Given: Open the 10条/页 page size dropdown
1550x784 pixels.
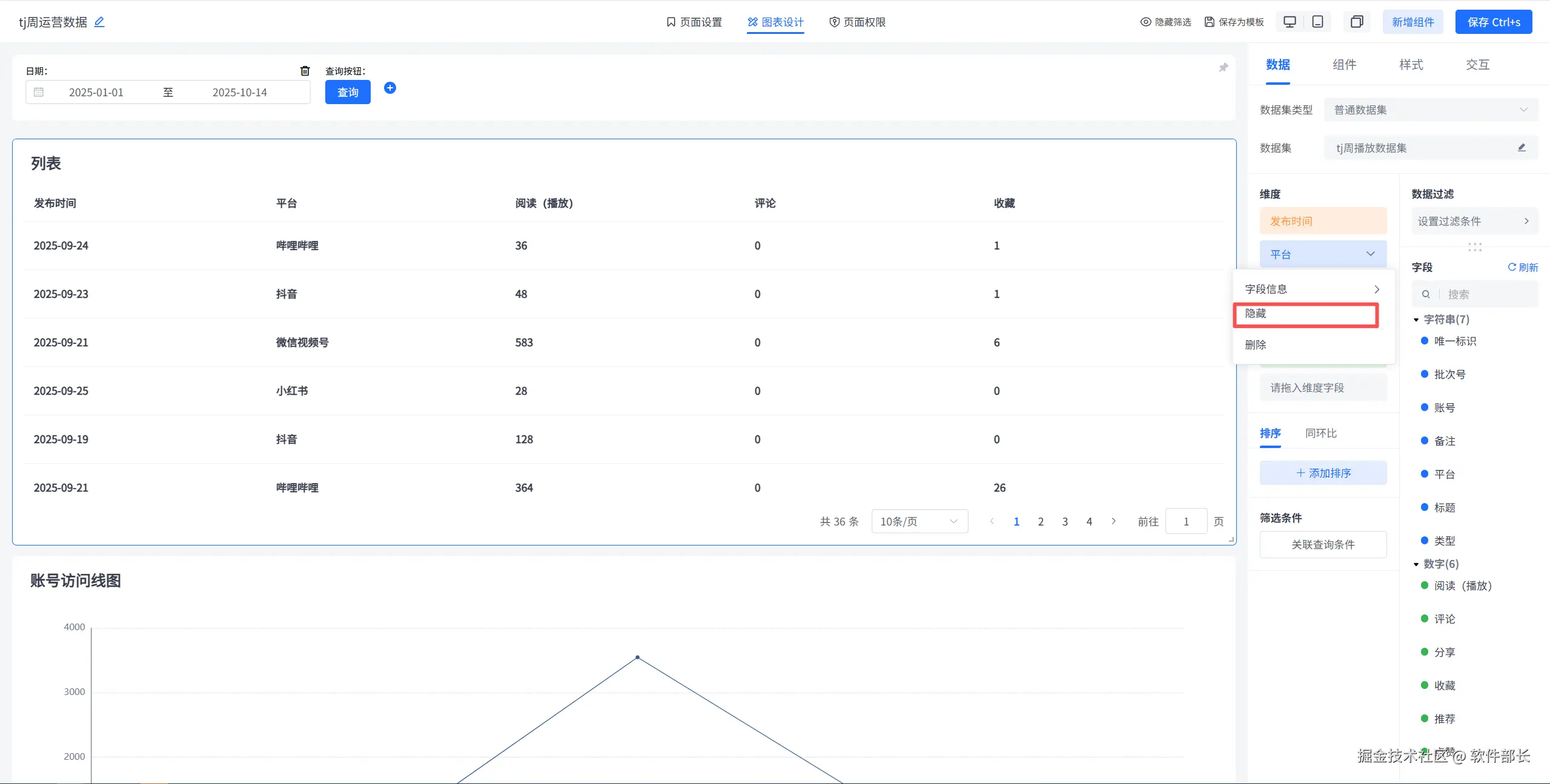Looking at the screenshot, I should 919,521.
